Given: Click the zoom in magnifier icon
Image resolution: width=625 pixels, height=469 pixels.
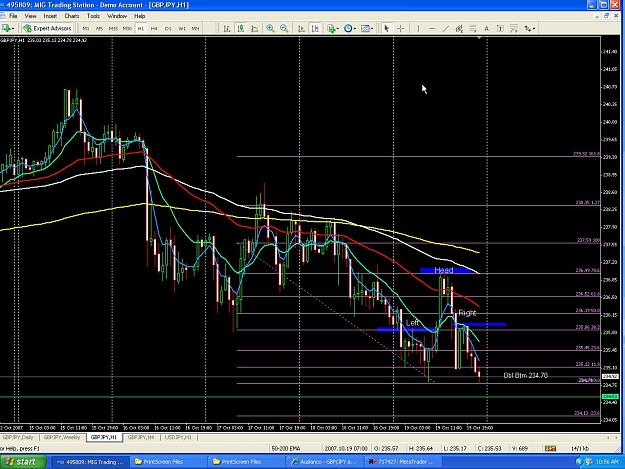Looking at the screenshot, I should tap(270, 28).
